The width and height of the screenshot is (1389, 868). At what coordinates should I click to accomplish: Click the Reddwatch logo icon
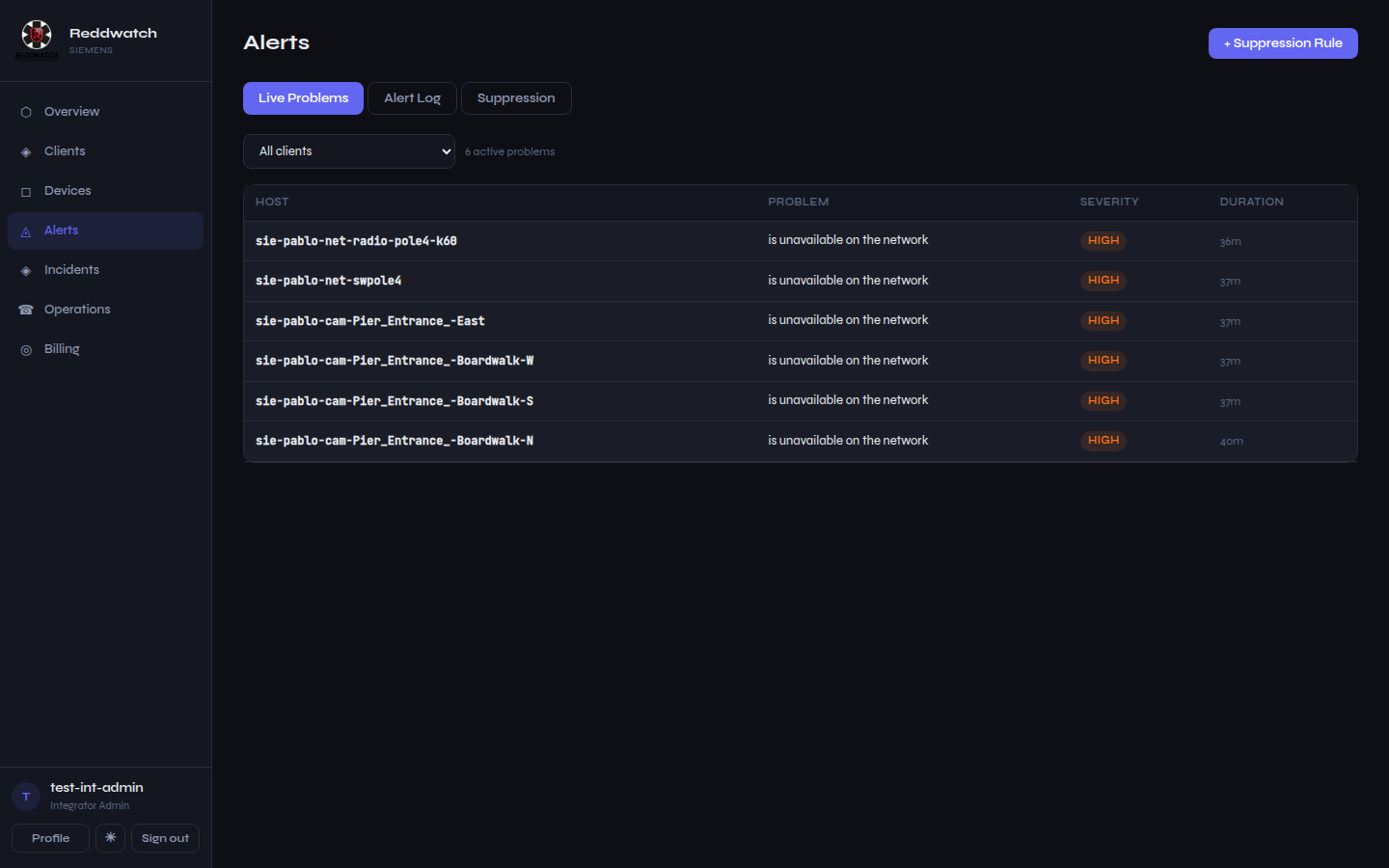tap(37, 37)
